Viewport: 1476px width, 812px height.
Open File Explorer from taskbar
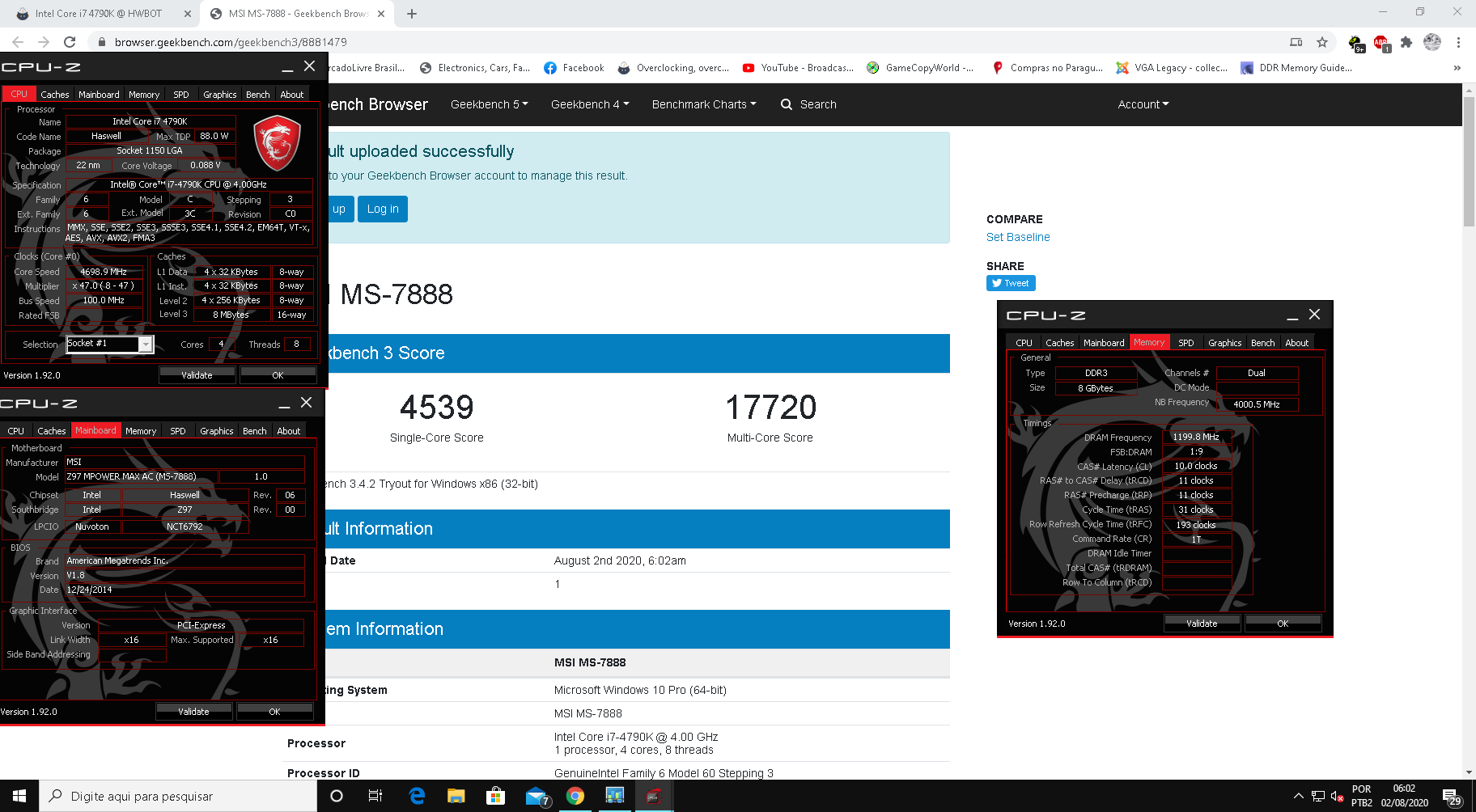pyautogui.click(x=456, y=796)
